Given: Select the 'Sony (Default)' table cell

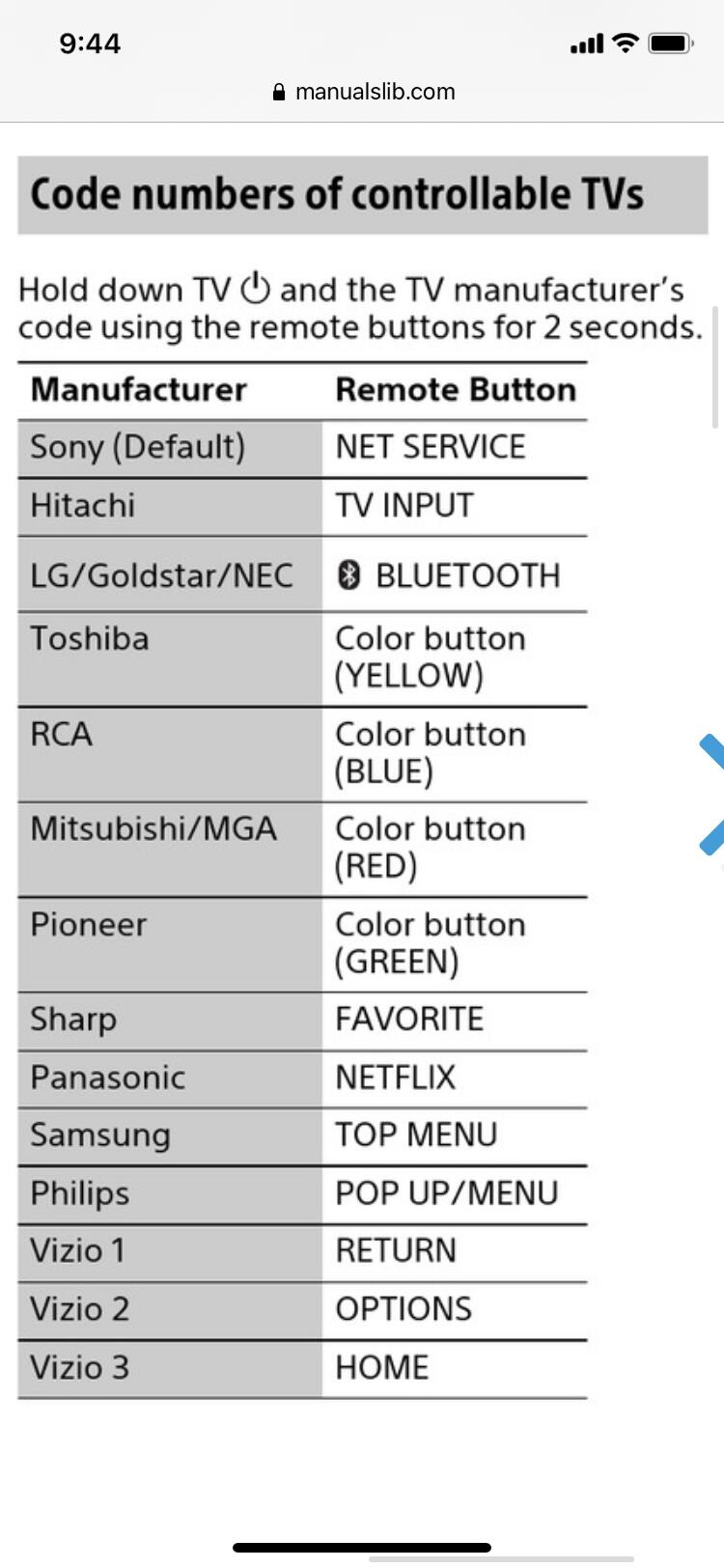Looking at the screenshot, I should [138, 447].
